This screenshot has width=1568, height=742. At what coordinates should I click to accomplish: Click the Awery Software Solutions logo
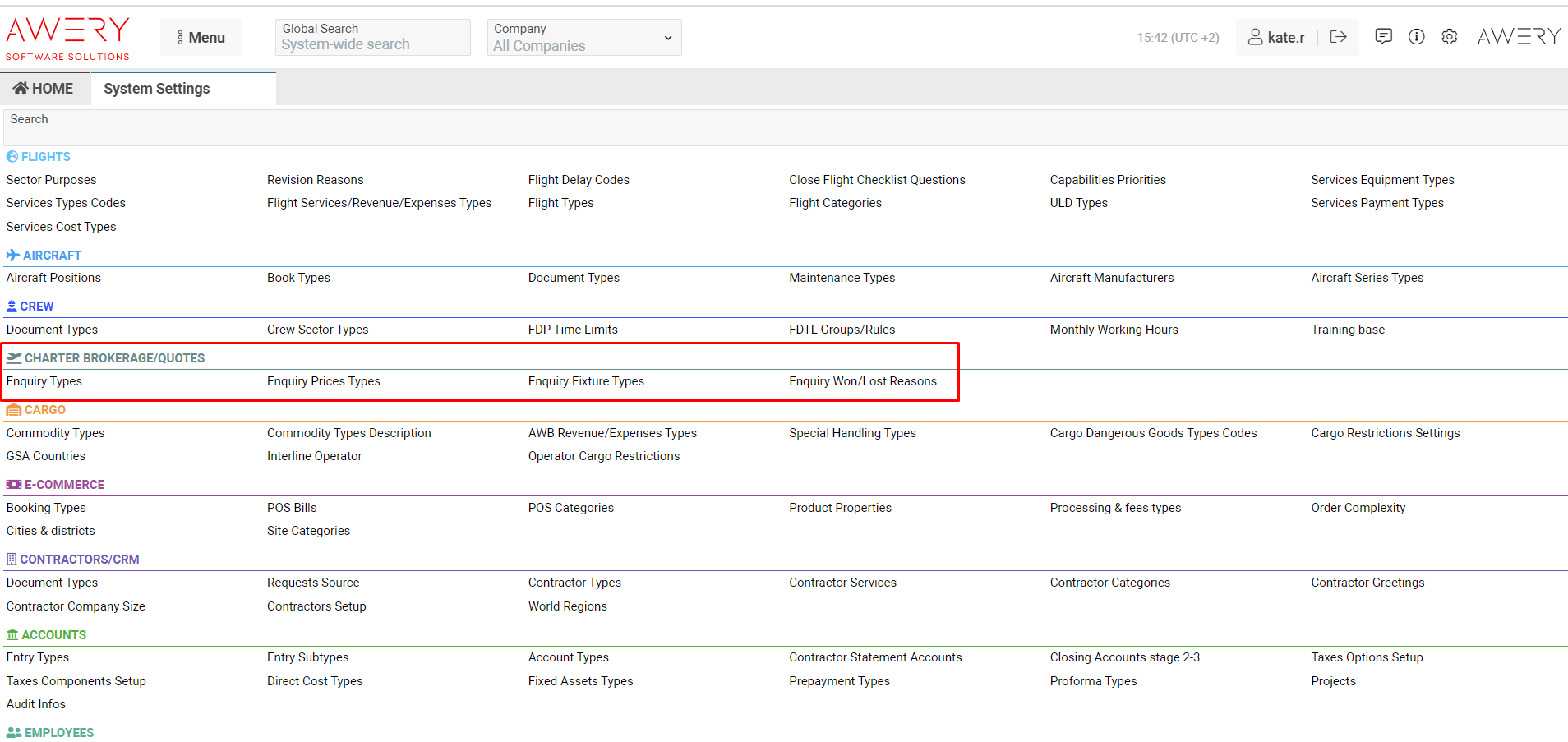click(x=67, y=38)
